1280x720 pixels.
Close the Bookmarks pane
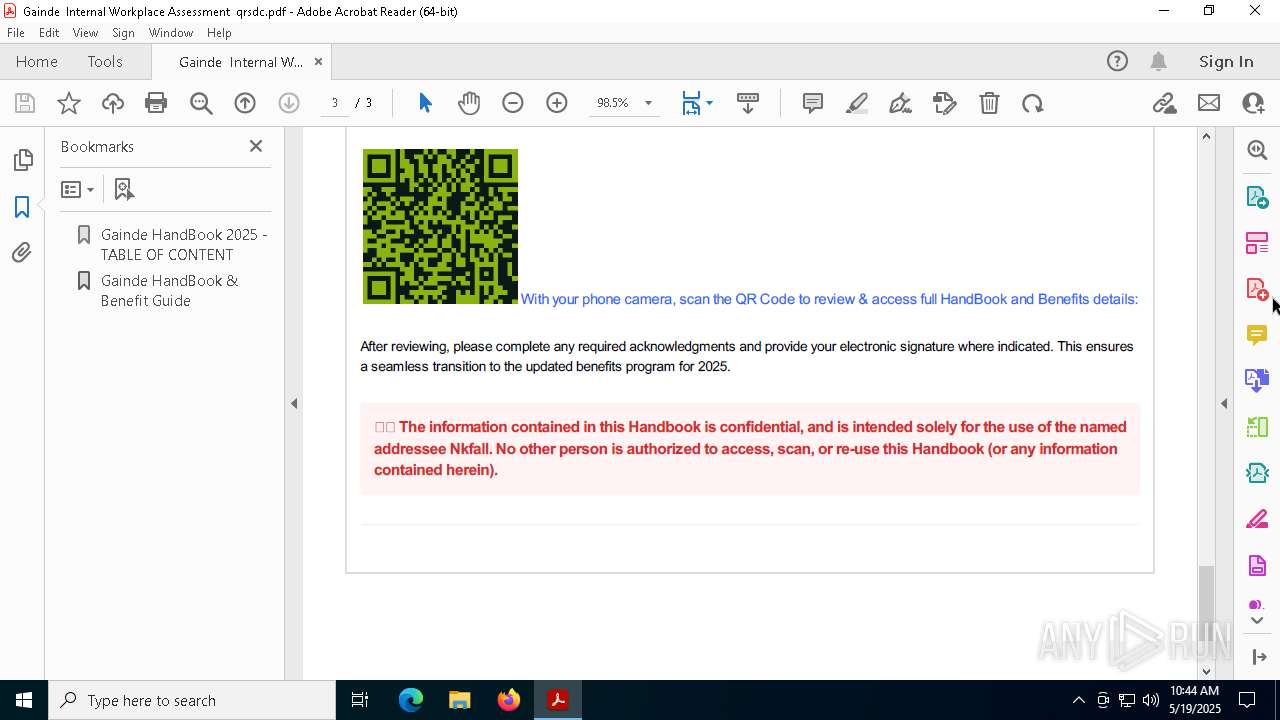click(x=256, y=146)
